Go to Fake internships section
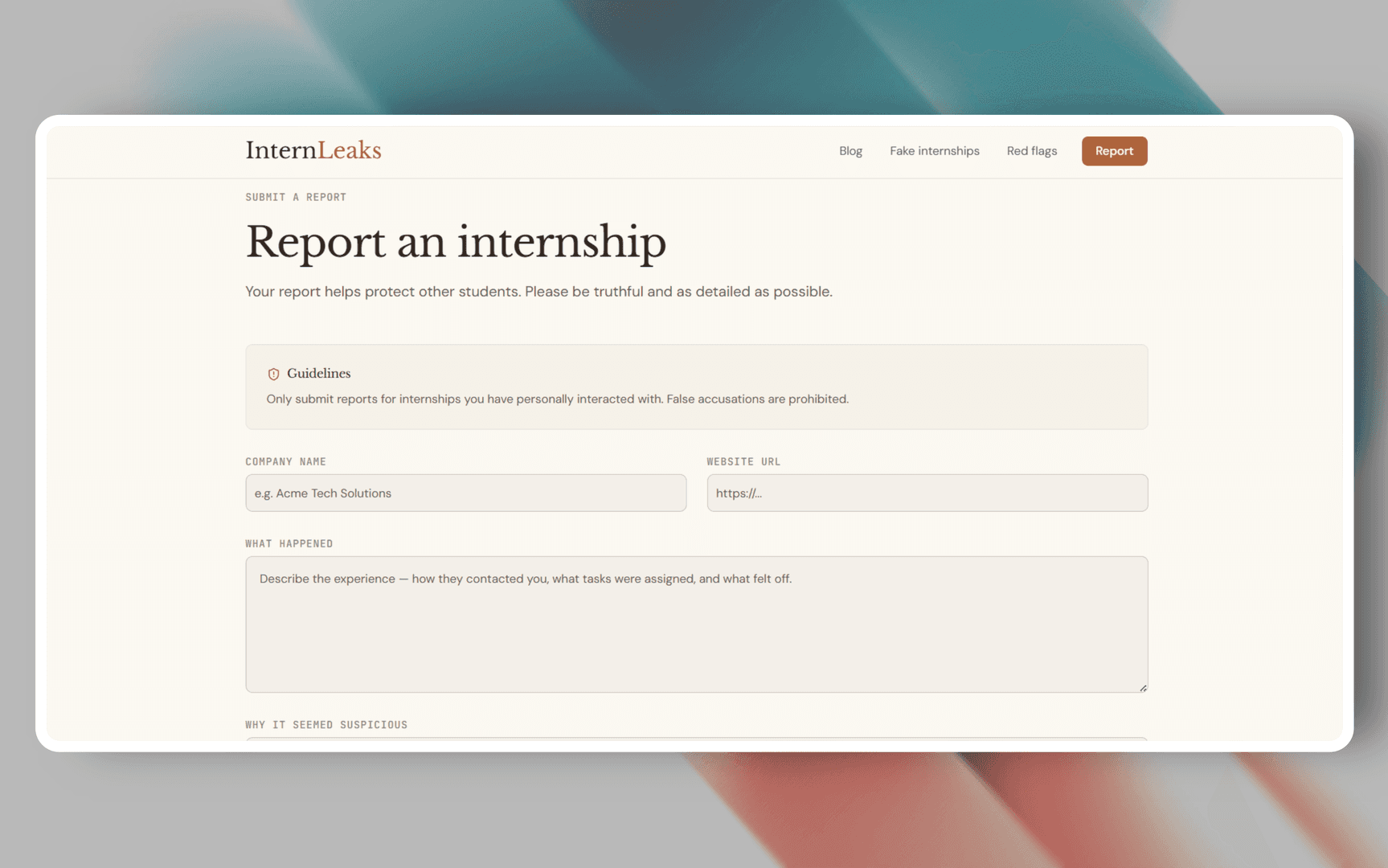This screenshot has height=868, width=1388. pyautogui.click(x=934, y=151)
